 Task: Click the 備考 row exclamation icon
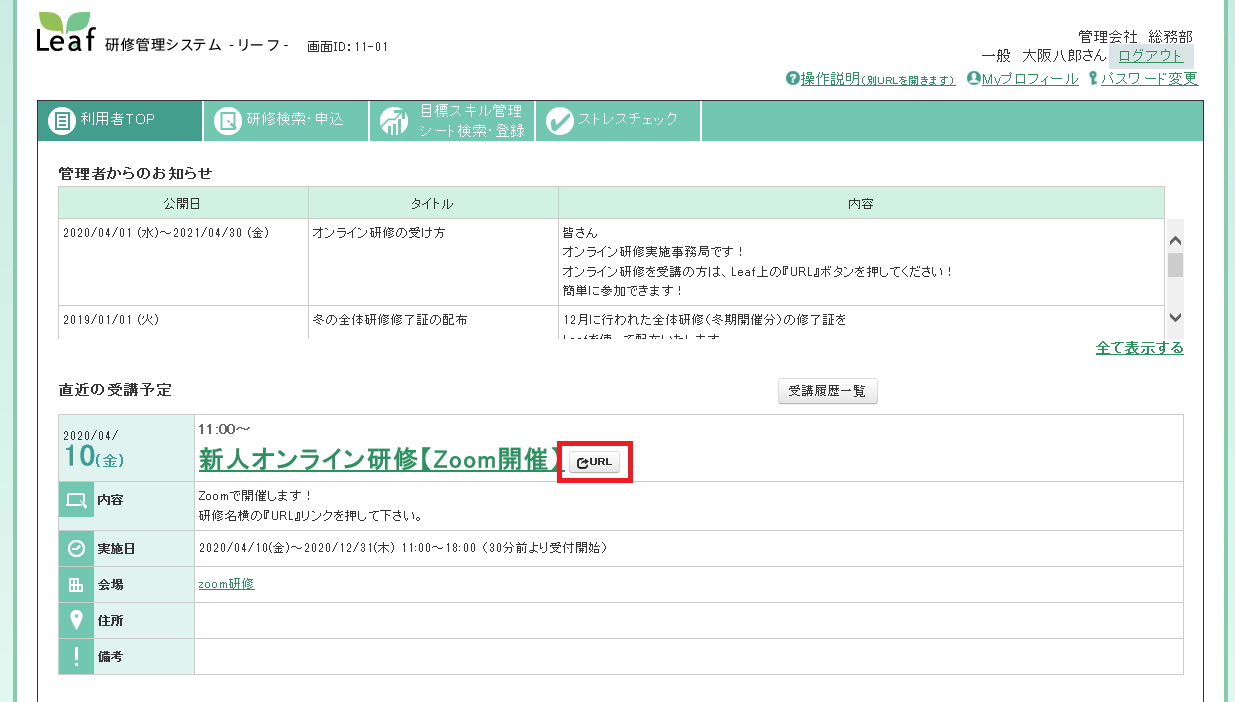click(76, 657)
